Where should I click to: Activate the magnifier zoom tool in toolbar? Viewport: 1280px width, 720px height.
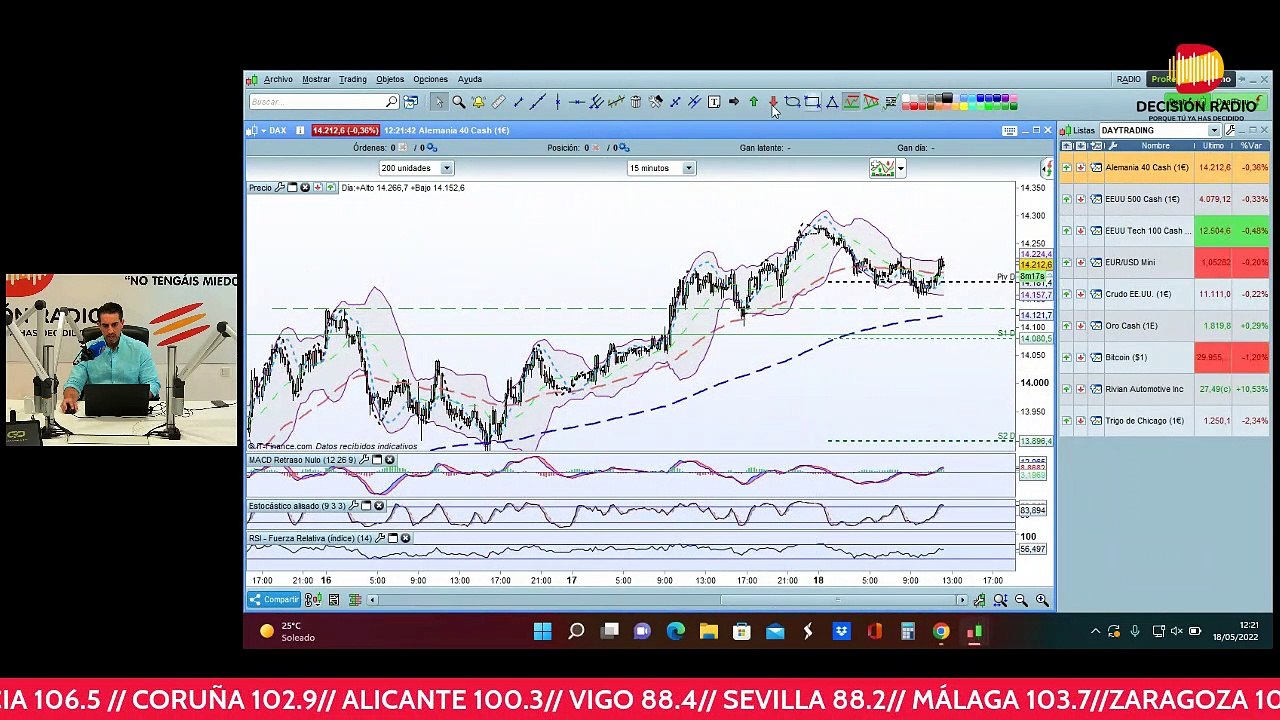pos(458,102)
